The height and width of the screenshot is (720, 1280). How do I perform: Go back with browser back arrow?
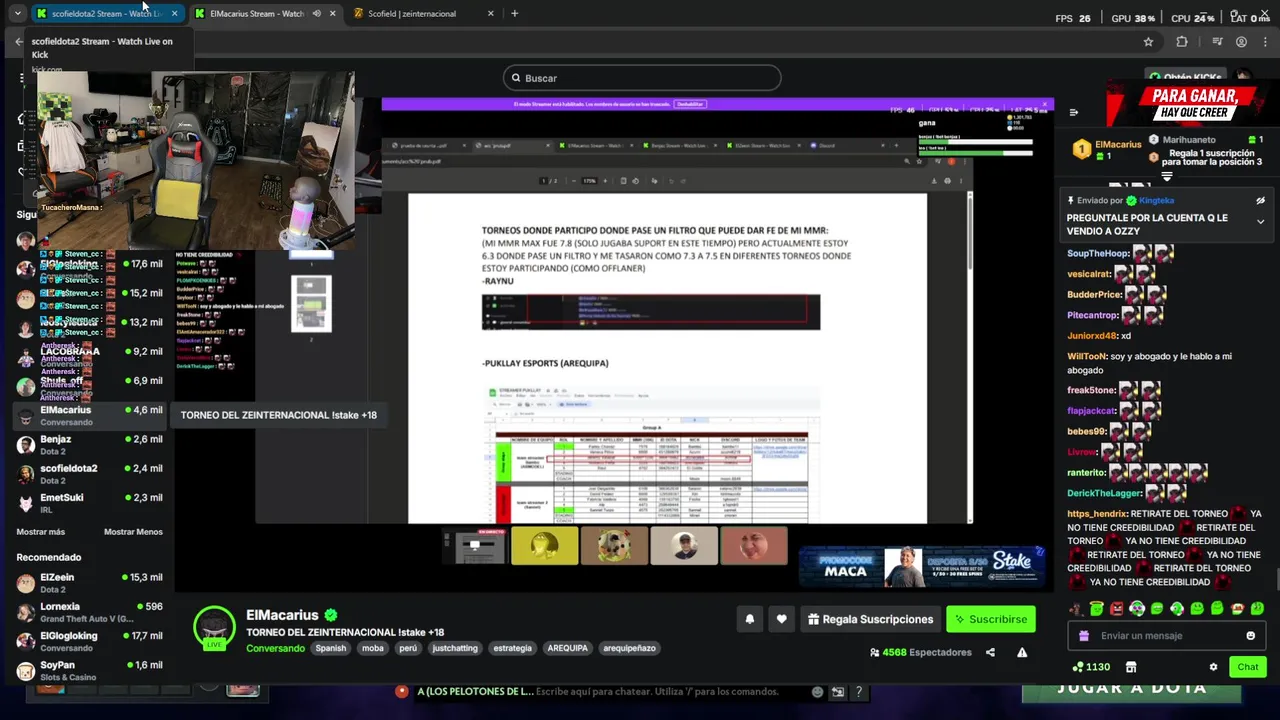coord(18,42)
